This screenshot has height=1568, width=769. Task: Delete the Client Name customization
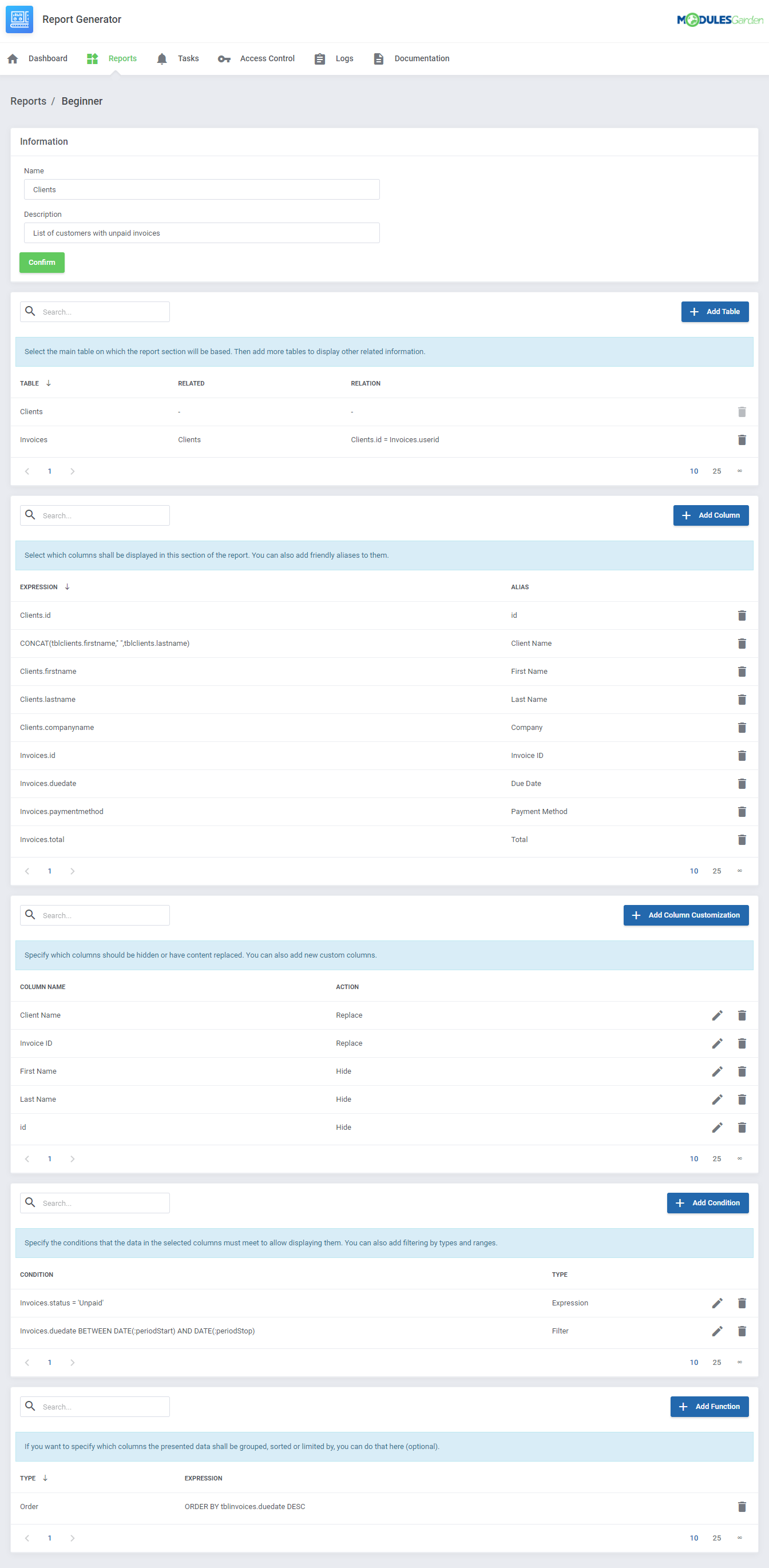[x=742, y=1015]
